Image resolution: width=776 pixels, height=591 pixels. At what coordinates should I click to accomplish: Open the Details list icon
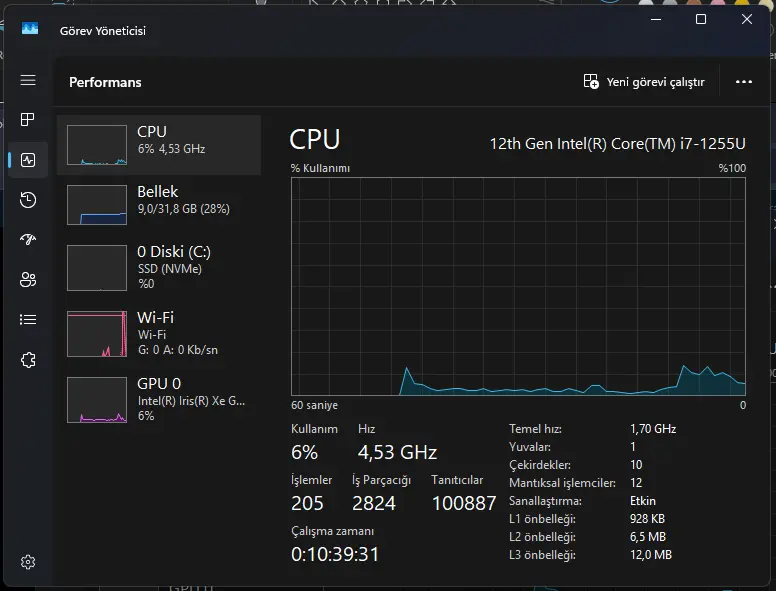click(x=28, y=320)
